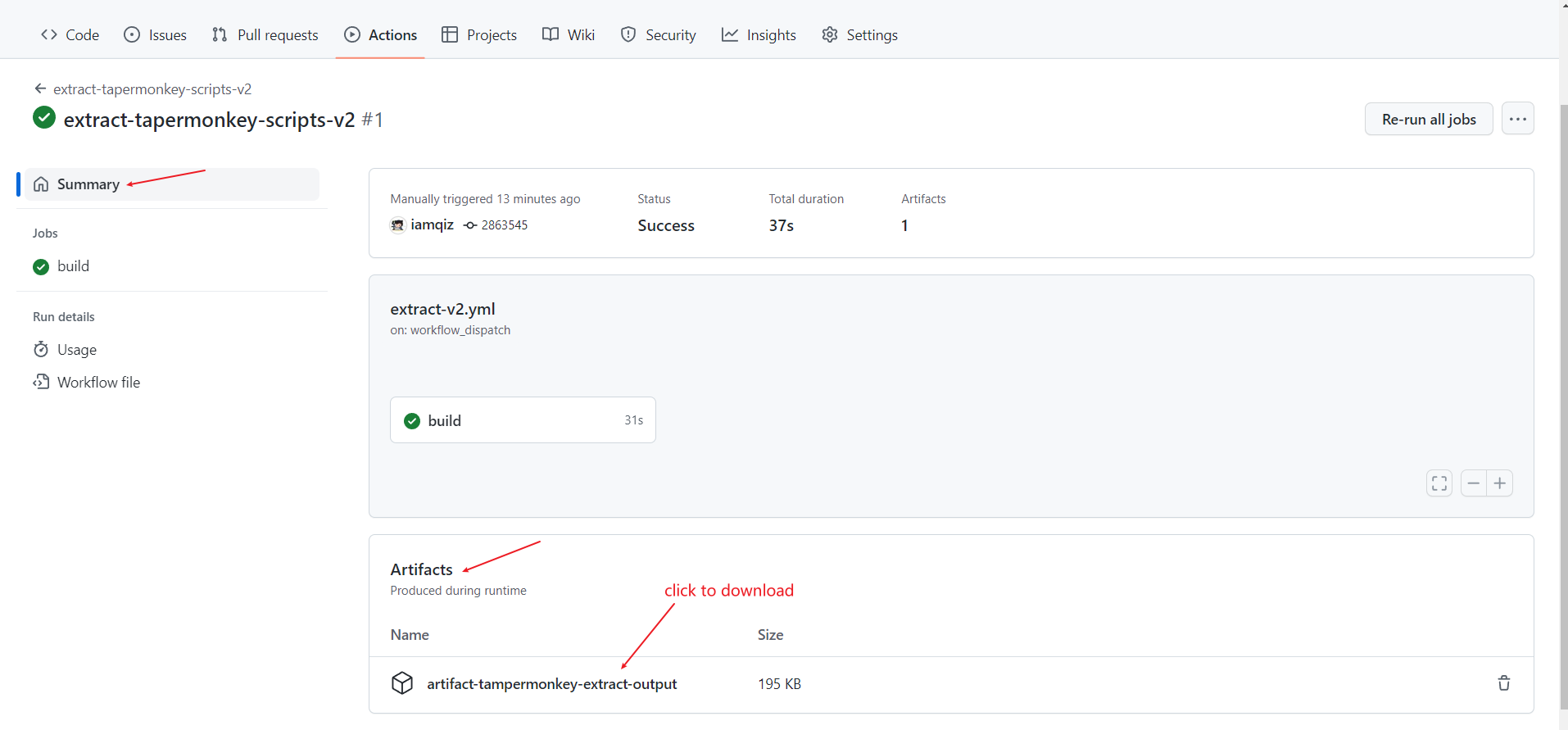Click the Size column header

770,635
